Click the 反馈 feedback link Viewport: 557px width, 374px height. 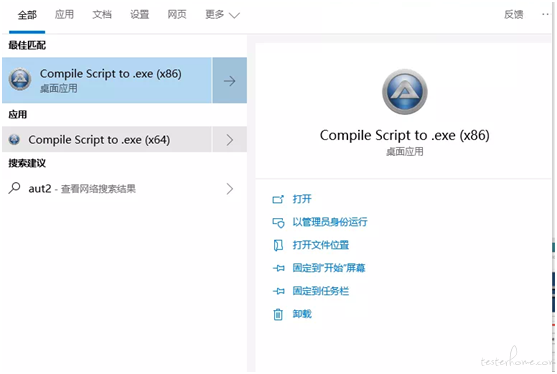coord(514,15)
